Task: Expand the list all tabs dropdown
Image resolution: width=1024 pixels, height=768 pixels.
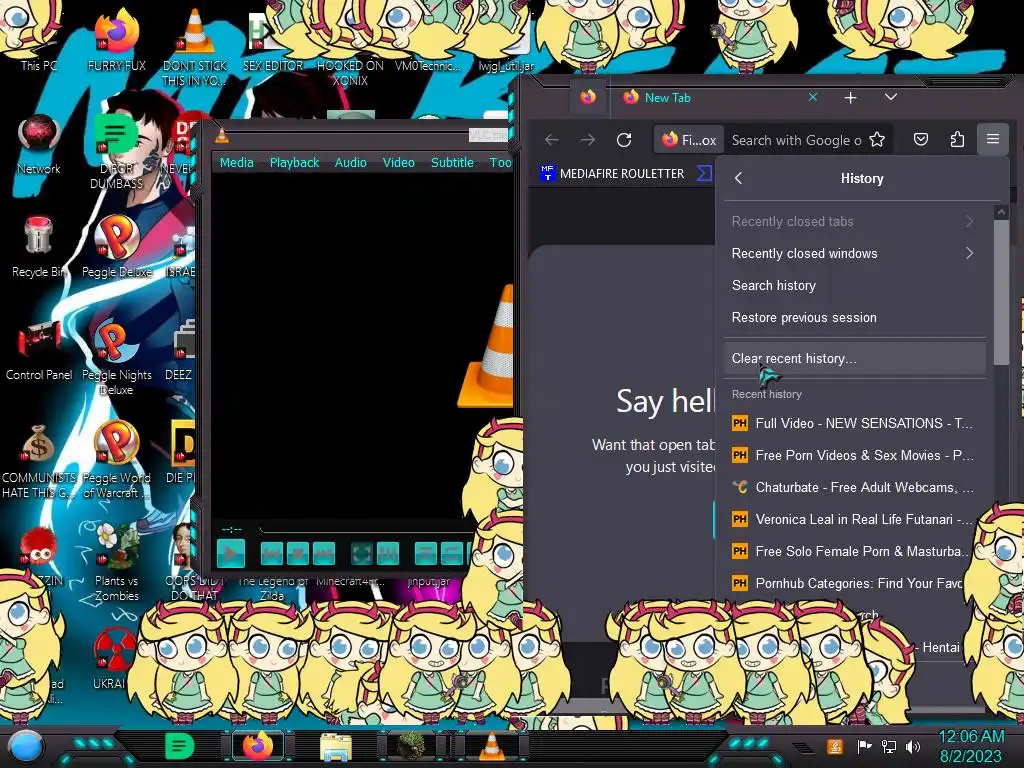Action: coord(891,97)
